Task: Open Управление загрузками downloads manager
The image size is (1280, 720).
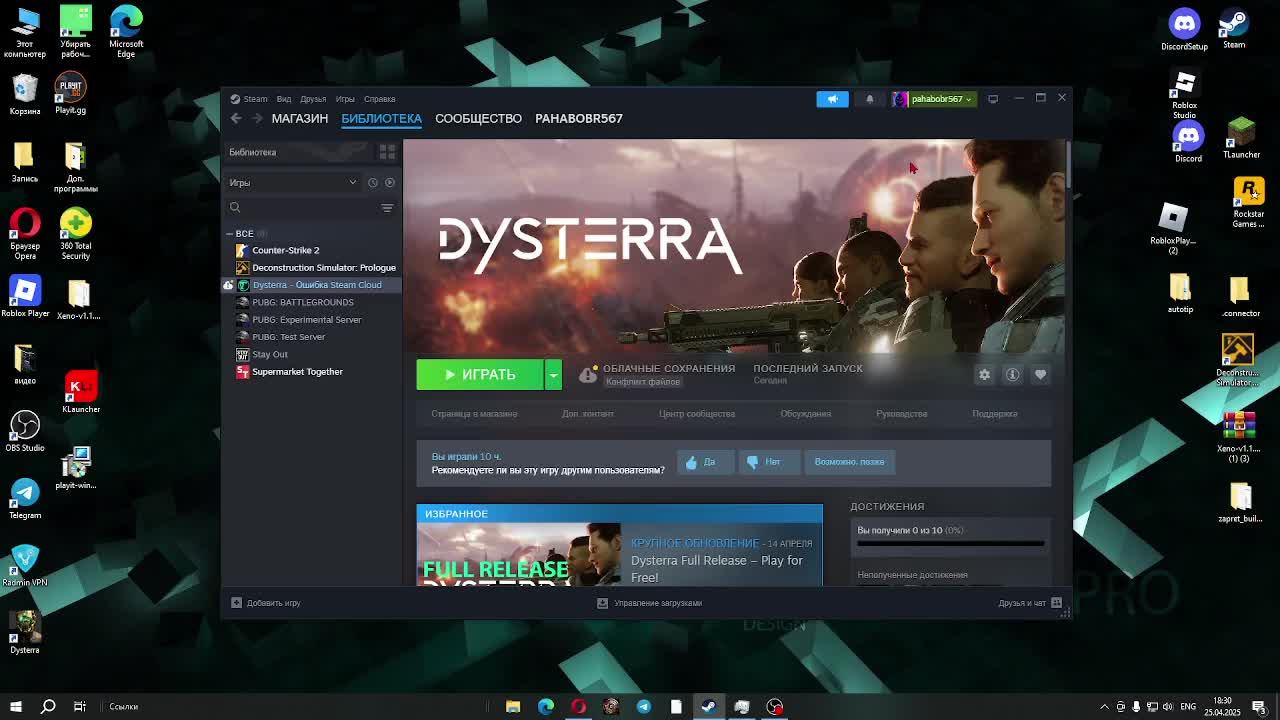Action: (650, 603)
